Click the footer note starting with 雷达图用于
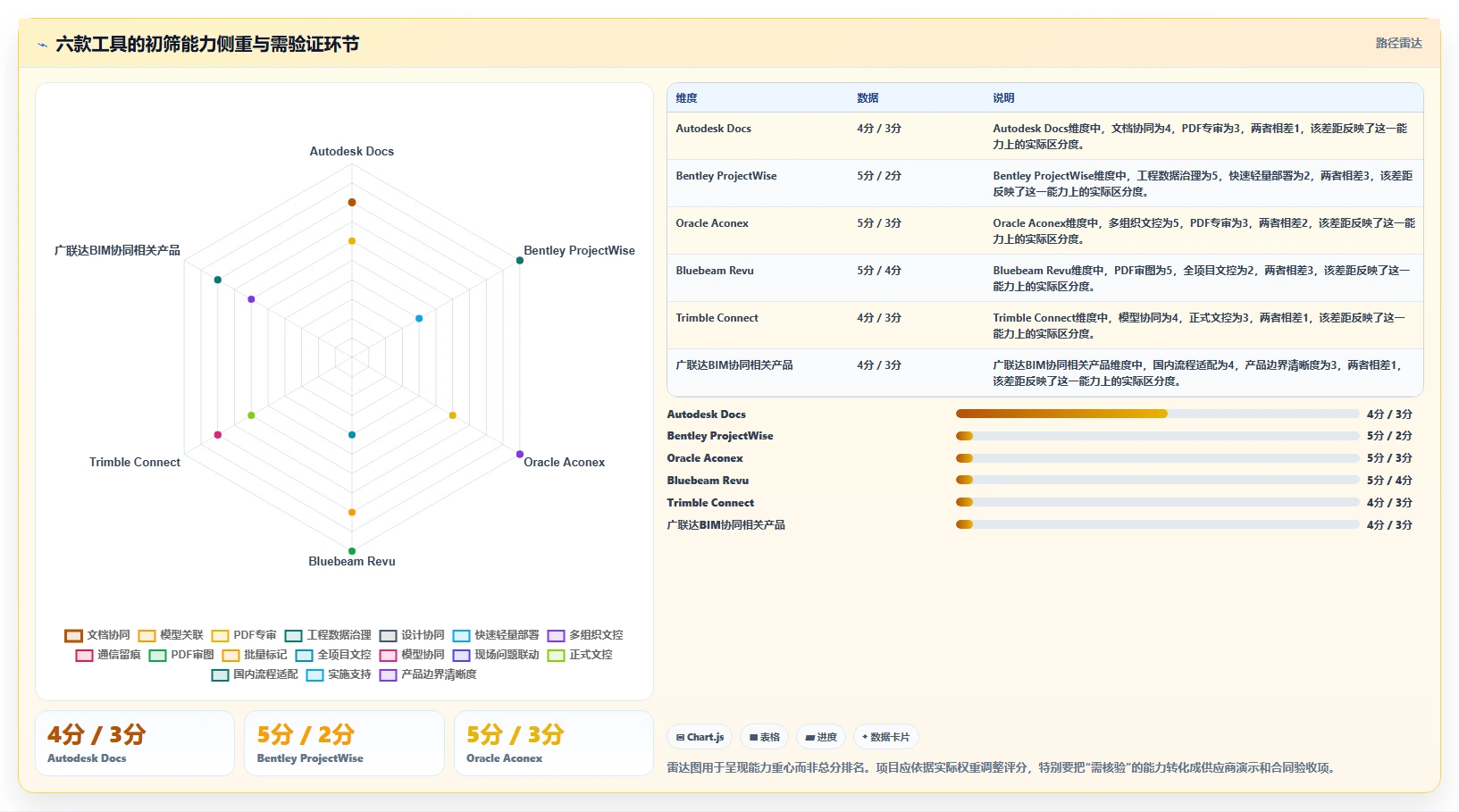Image resolution: width=1459 pixels, height=812 pixels. pos(1001,767)
